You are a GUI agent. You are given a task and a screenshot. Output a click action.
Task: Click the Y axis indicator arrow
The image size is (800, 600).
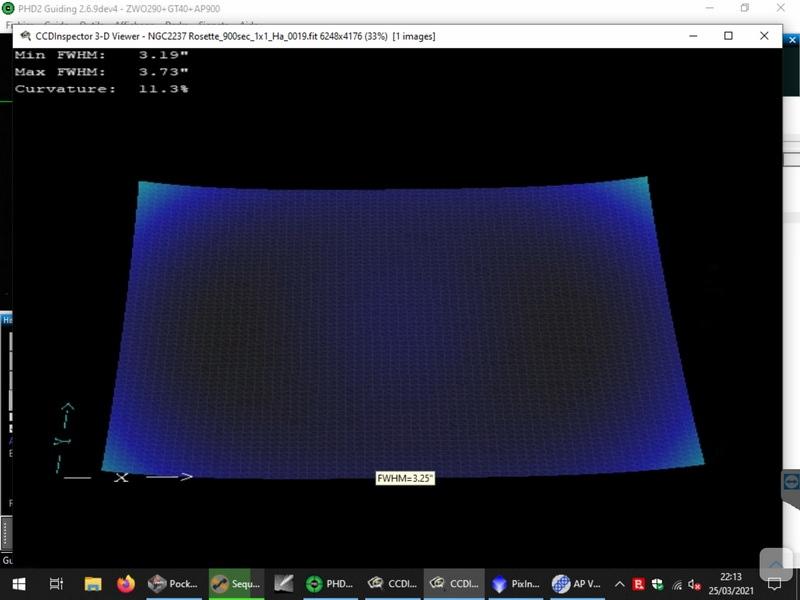[63, 439]
